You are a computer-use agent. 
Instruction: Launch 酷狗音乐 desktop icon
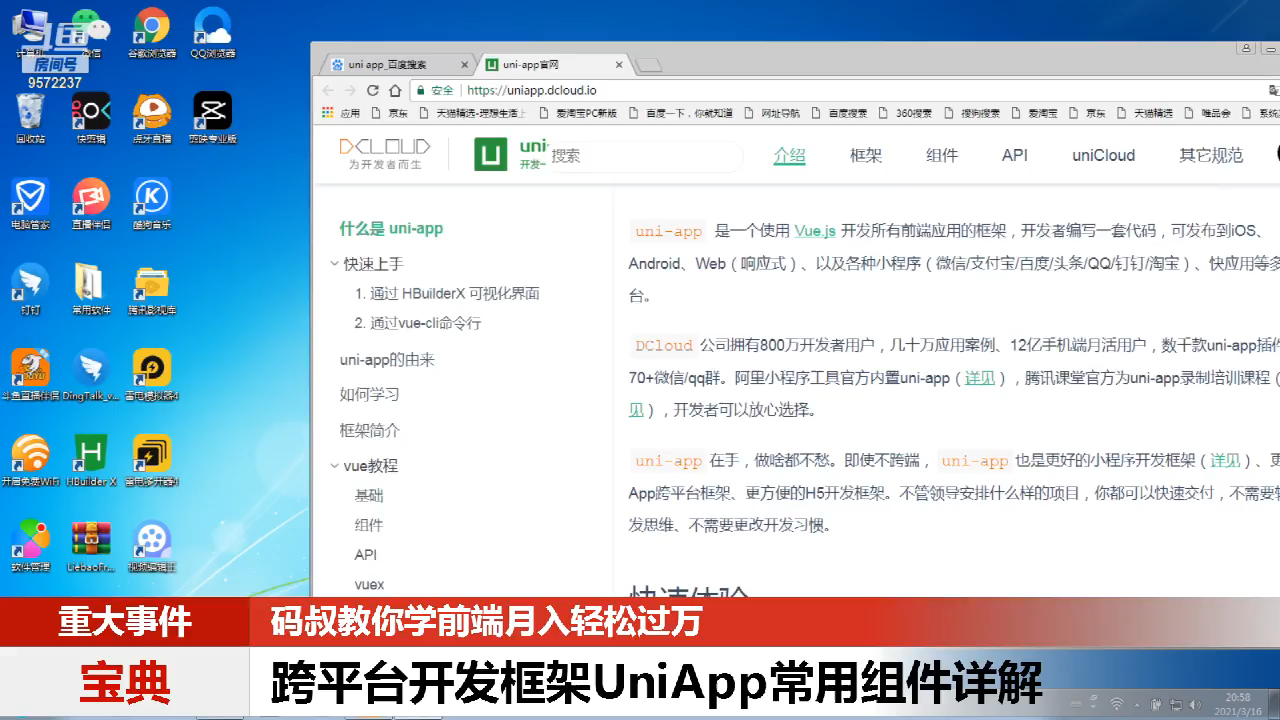click(150, 195)
